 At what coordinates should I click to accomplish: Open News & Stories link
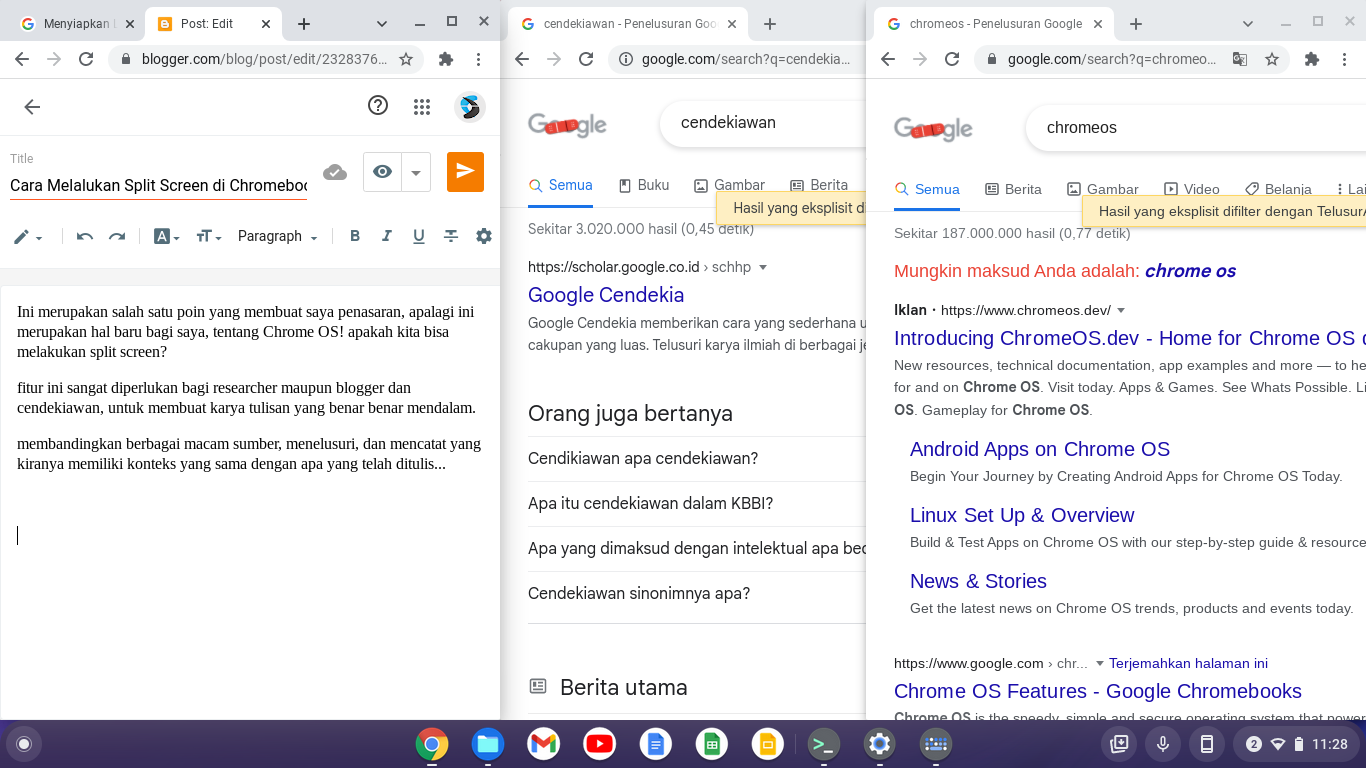point(978,581)
